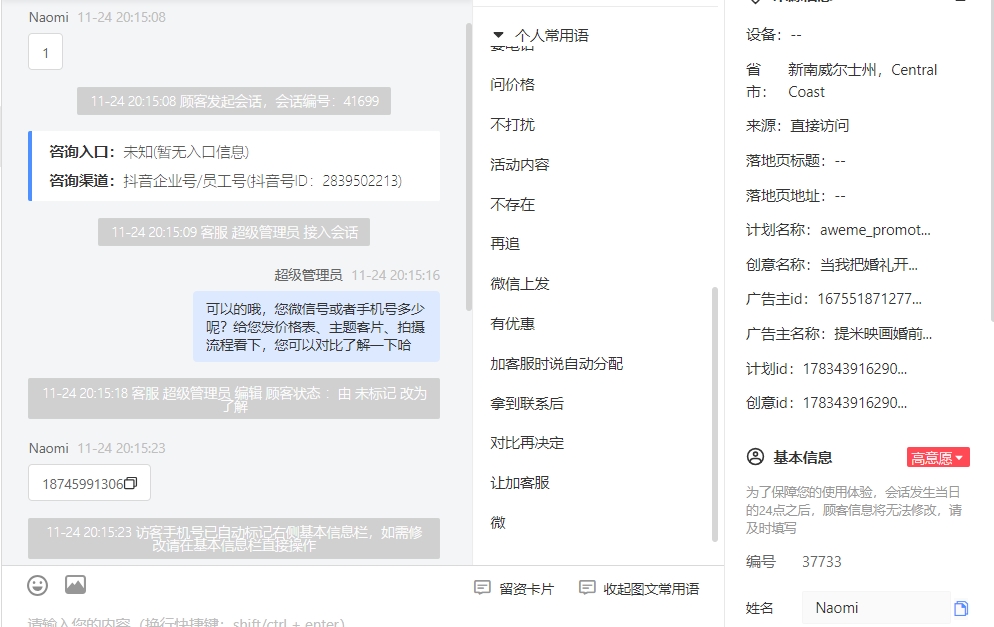Select quick phrase 微信上发
This screenshot has width=994, height=627.
[x=520, y=283]
